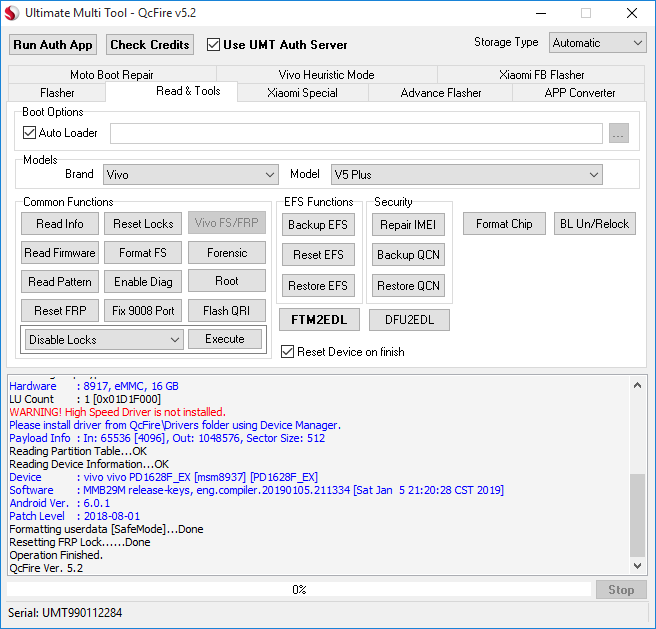
Task: Click the loader browse ellipsis button
Action: [x=619, y=133]
